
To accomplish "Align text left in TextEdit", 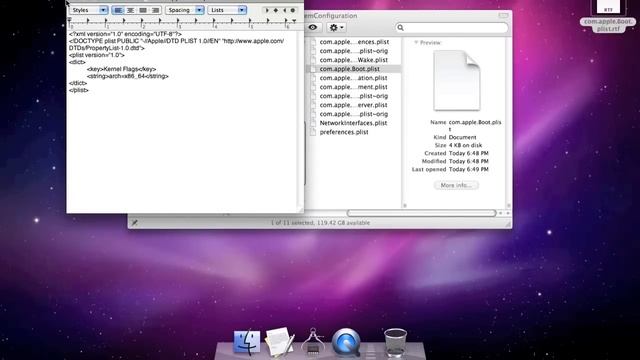I will (x=118, y=10).
